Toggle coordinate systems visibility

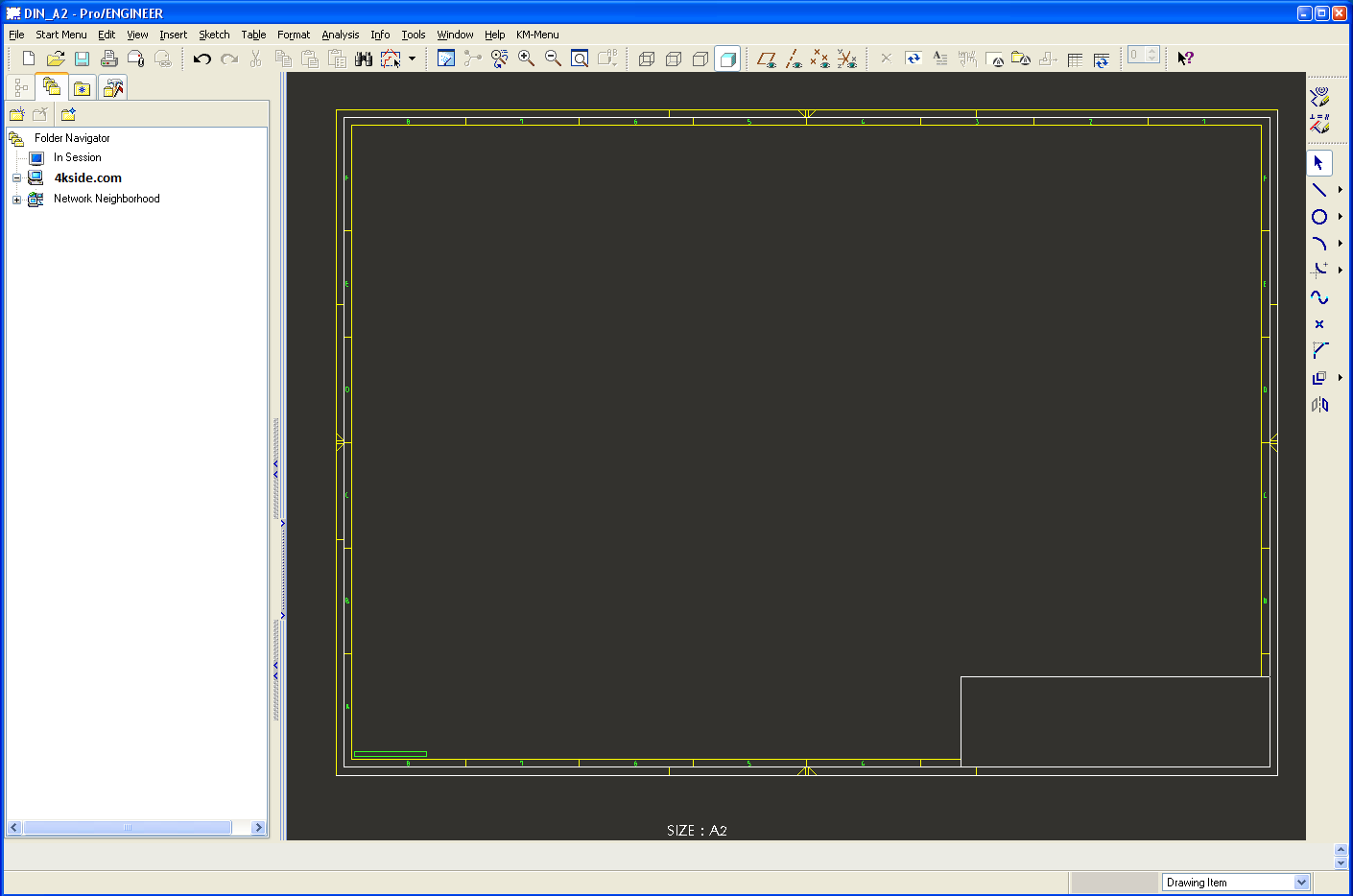click(x=846, y=59)
